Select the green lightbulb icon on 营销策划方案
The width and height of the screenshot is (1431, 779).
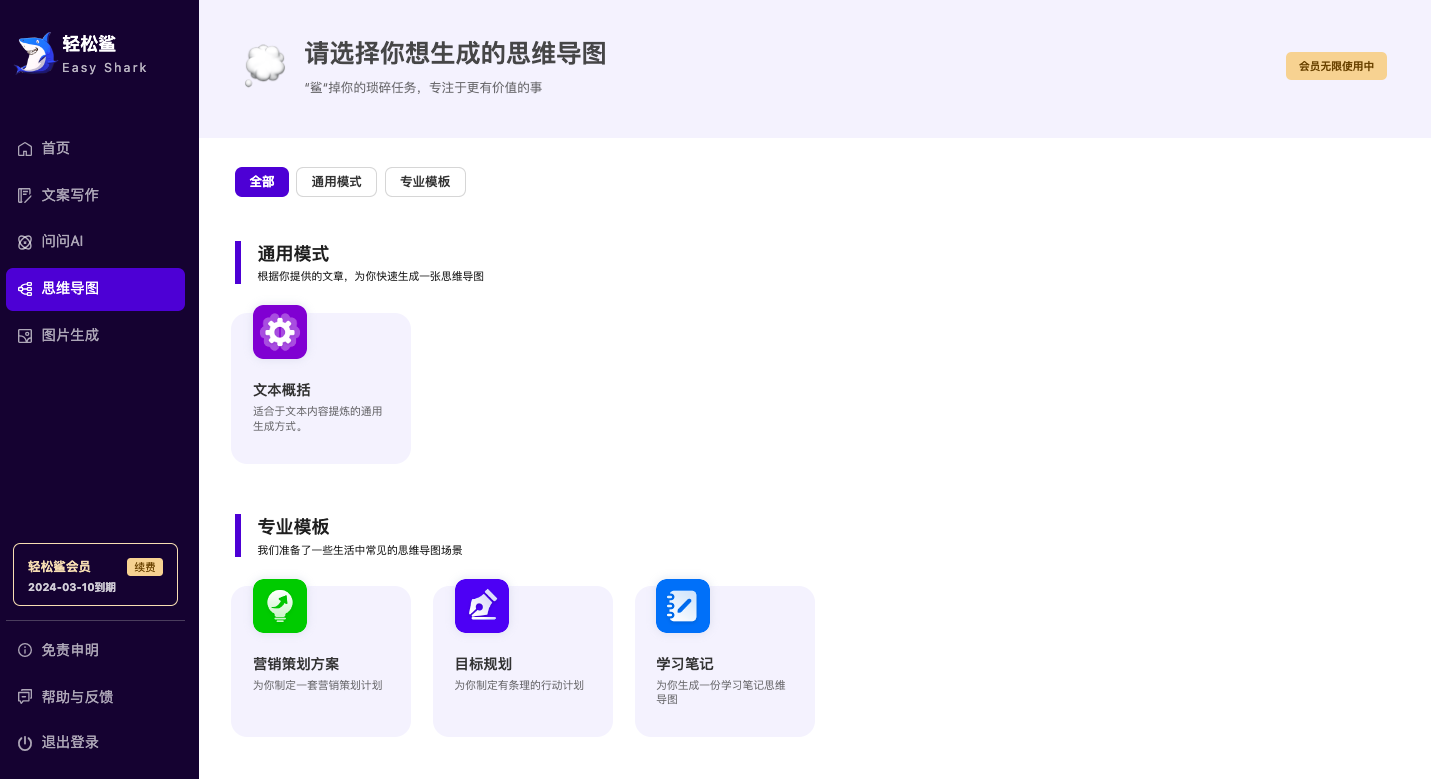click(x=280, y=606)
